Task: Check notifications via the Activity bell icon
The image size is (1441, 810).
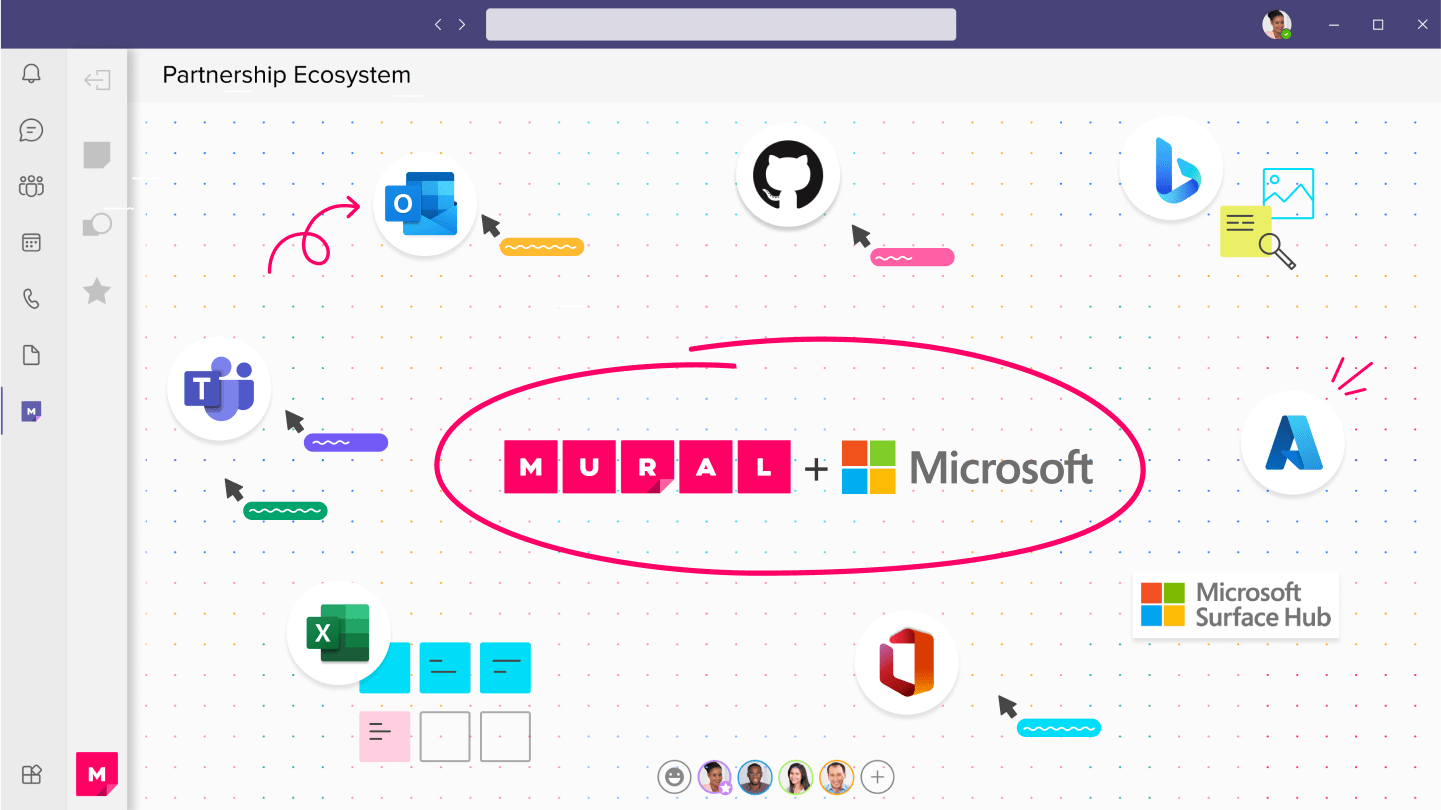Action: [x=31, y=73]
